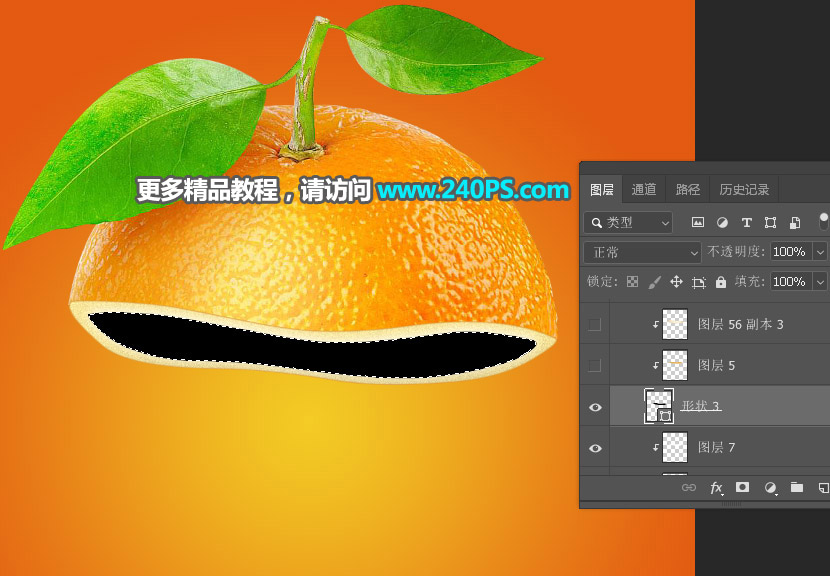Add a layer mask
Image resolution: width=830 pixels, height=576 pixels.
(743, 487)
